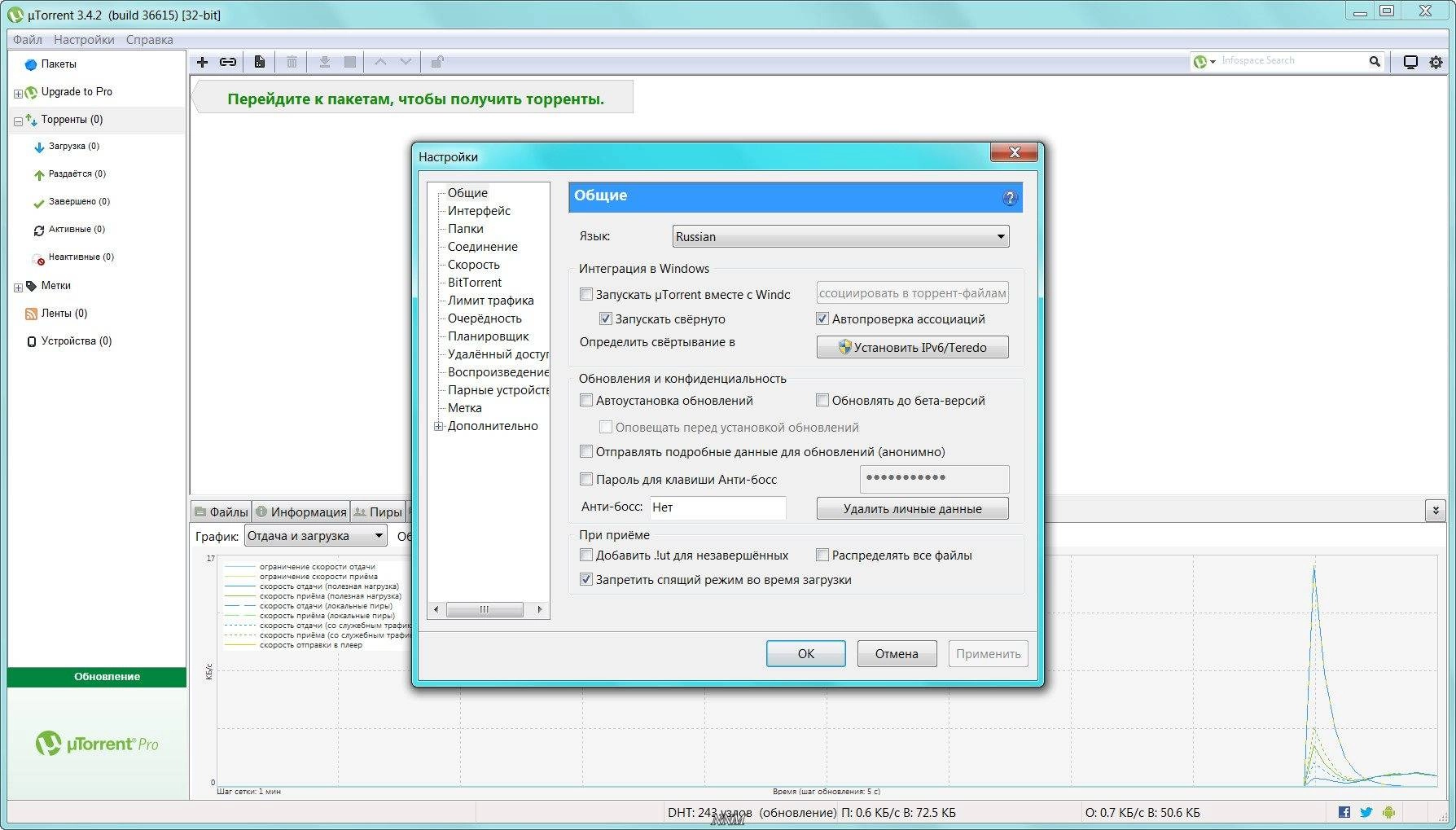Select Соединение in settings tree
The height and width of the screenshot is (830, 1456).
(x=482, y=247)
